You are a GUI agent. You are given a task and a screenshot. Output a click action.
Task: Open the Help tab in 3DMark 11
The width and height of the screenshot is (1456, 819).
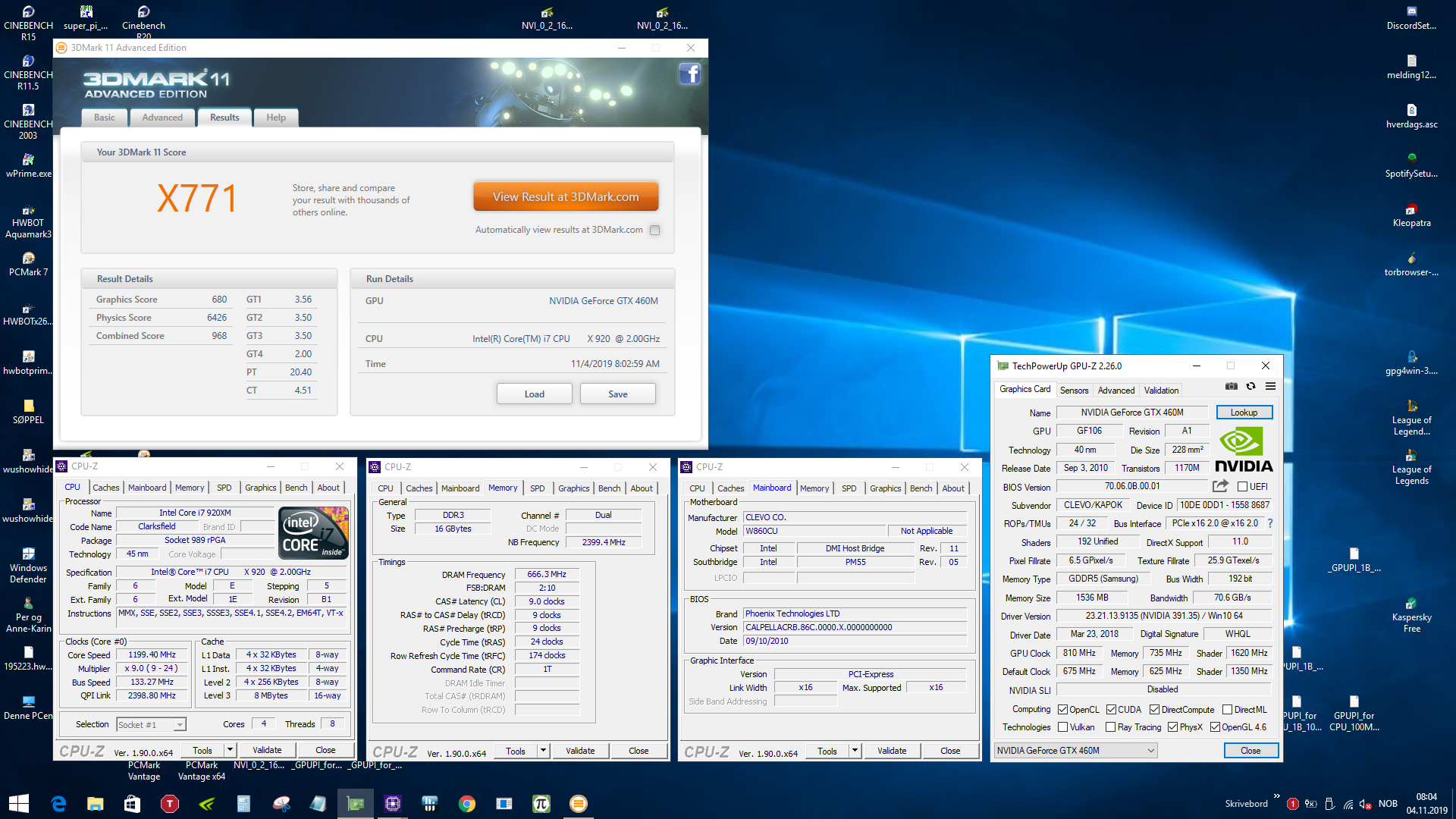[276, 118]
